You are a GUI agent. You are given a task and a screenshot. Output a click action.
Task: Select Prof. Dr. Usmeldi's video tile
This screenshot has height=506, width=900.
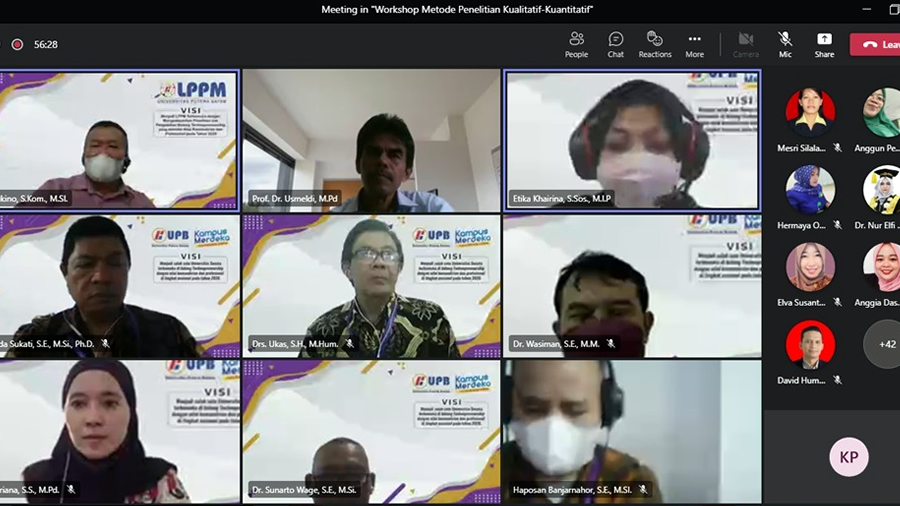[371, 139]
